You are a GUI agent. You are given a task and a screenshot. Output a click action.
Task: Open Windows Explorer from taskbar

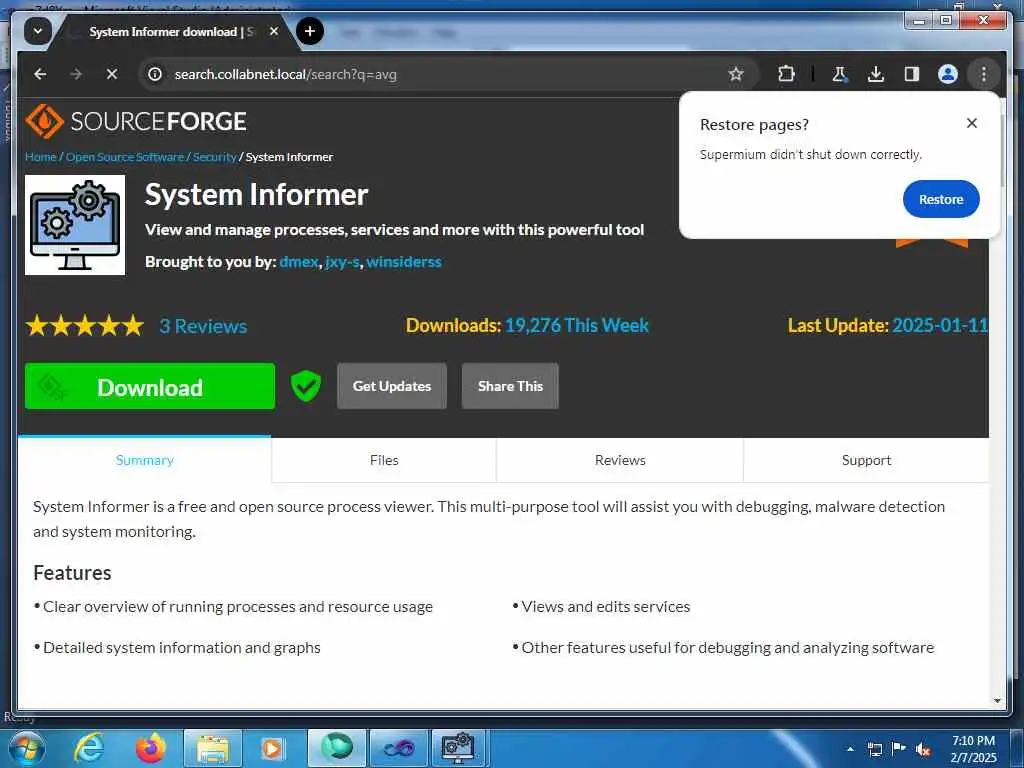tap(213, 748)
